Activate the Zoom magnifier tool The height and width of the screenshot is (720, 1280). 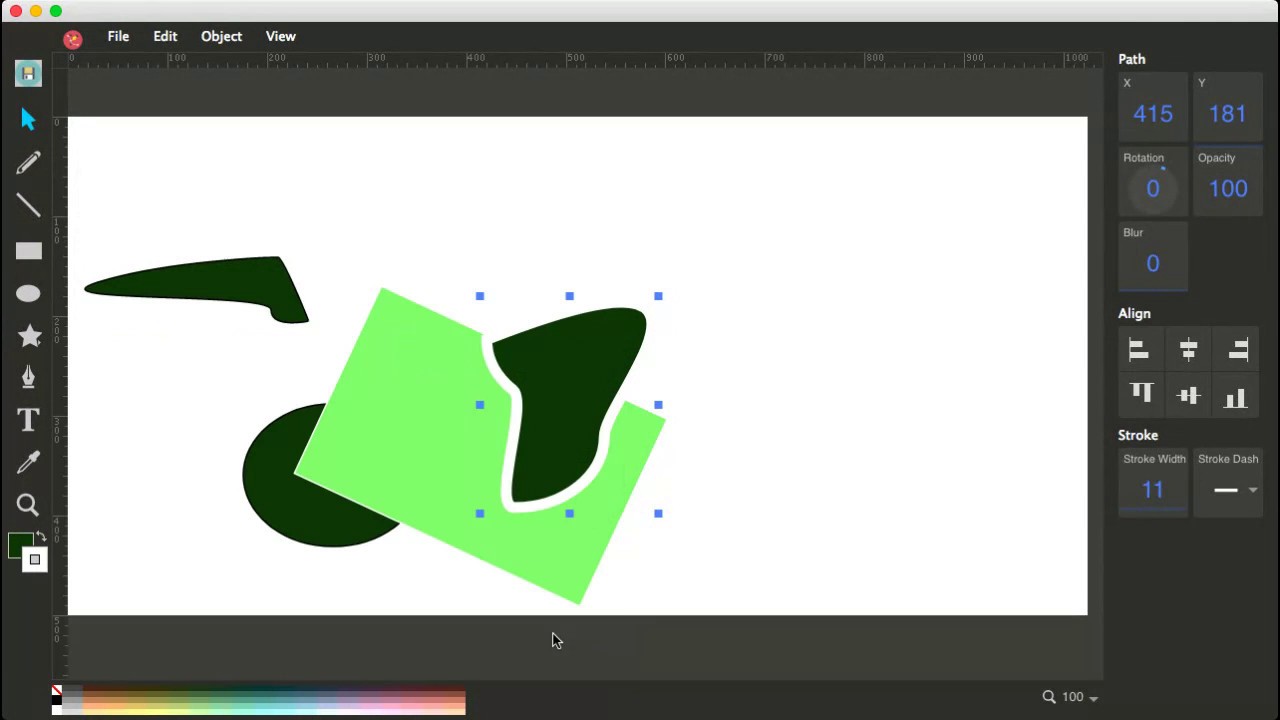27,504
